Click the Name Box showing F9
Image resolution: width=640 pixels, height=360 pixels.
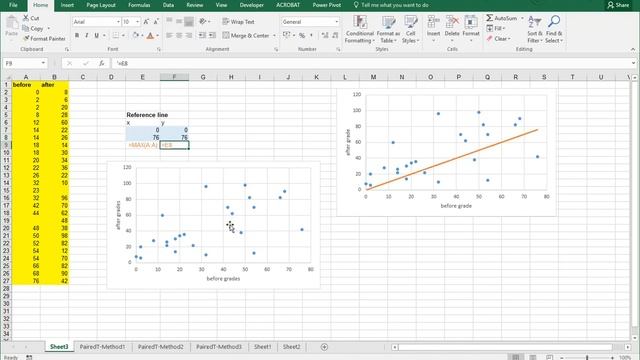(24, 63)
